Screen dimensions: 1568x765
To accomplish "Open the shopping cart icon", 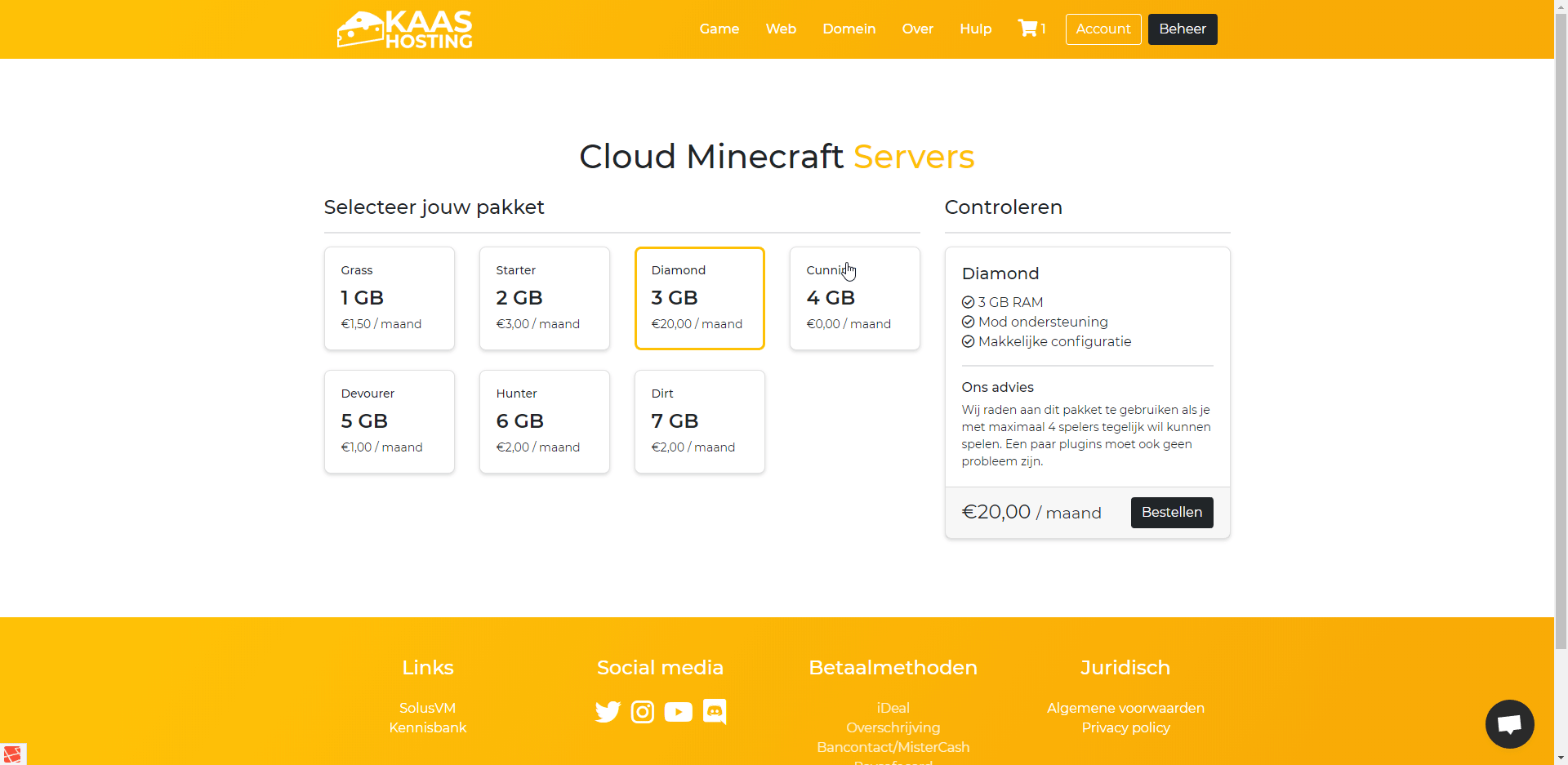I will point(1027,29).
